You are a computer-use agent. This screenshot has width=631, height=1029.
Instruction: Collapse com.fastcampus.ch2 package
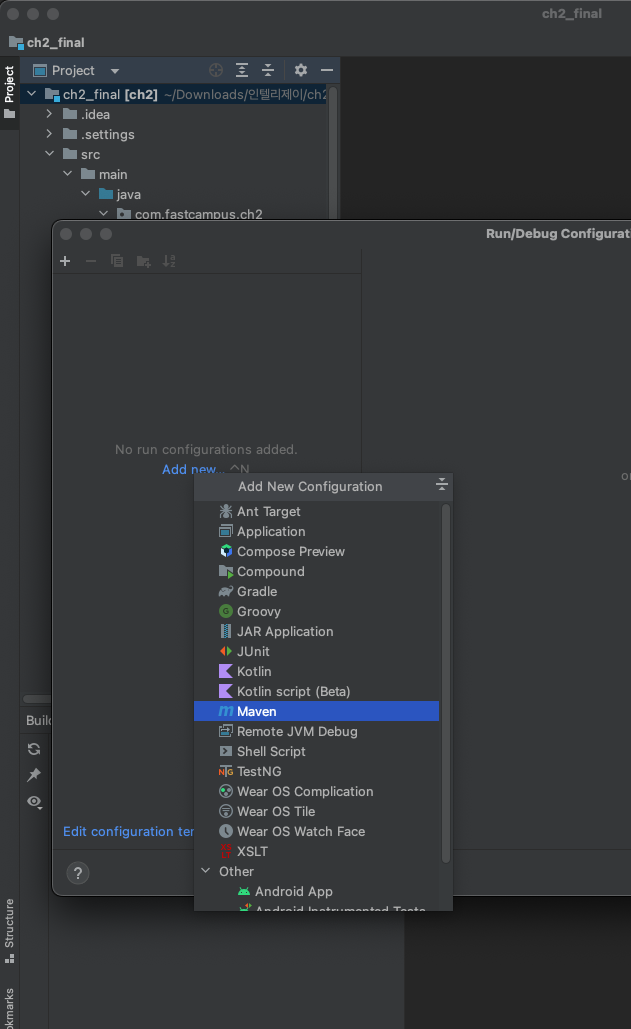tap(104, 213)
